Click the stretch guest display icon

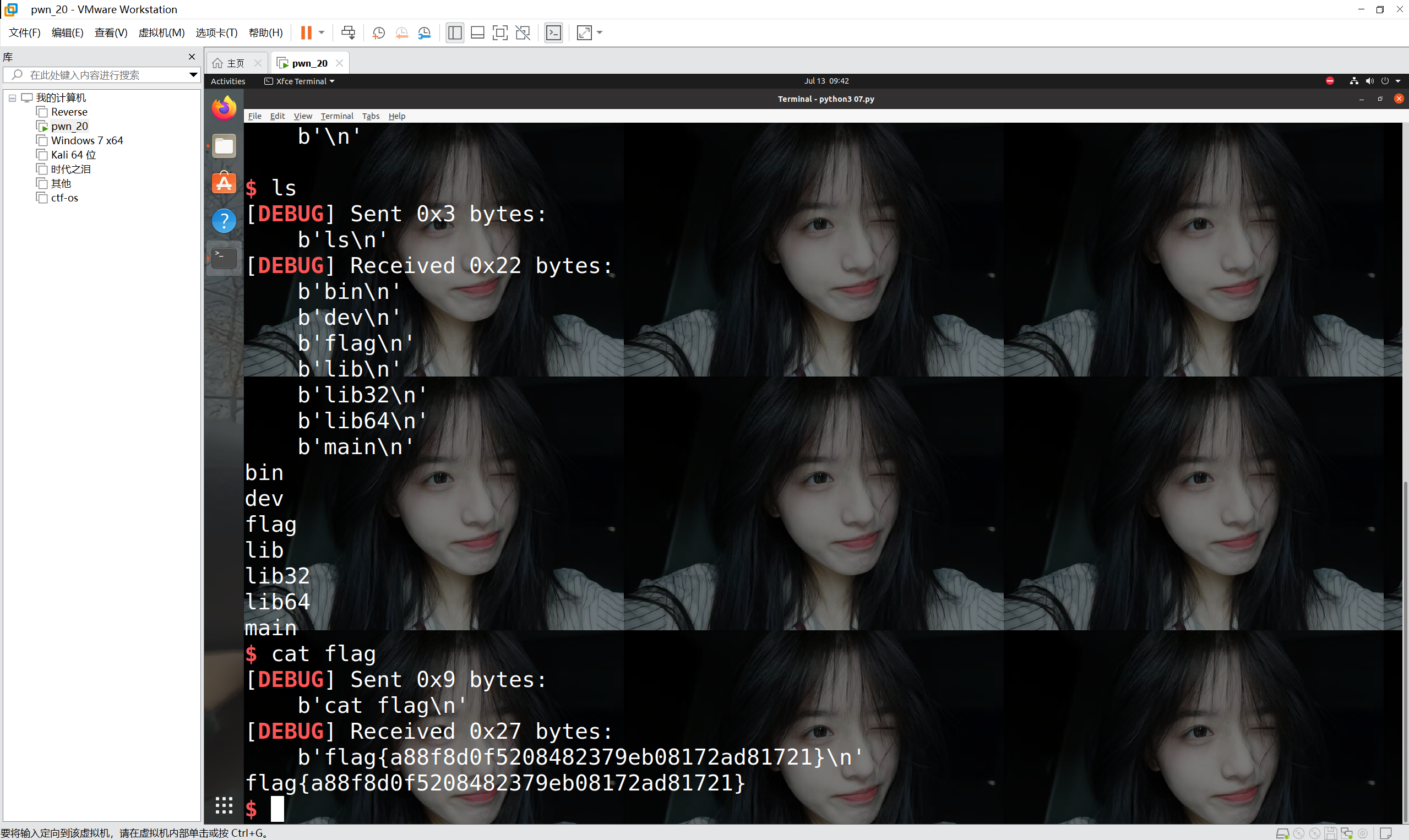click(x=584, y=33)
